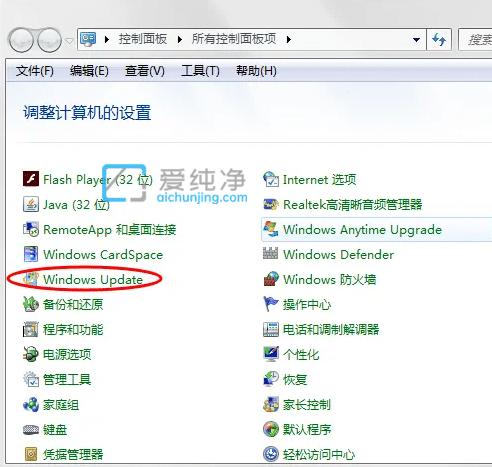Open 备份和还原 link
The image size is (492, 467).
coord(73,304)
